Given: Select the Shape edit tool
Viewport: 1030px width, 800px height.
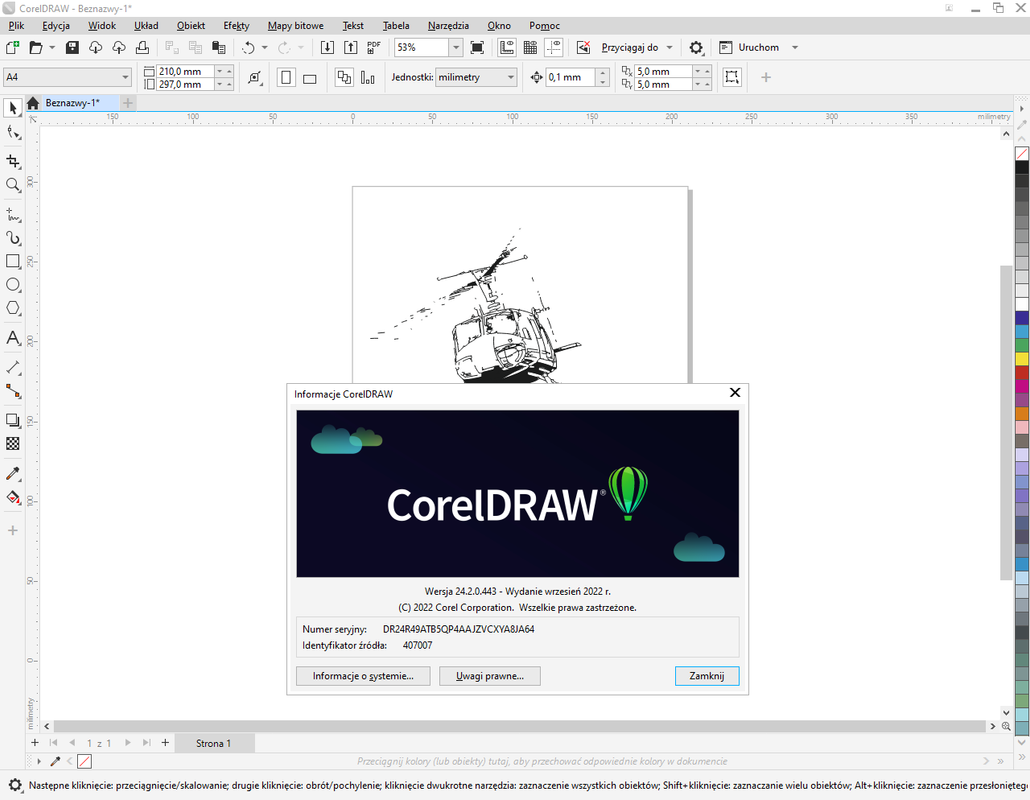Looking at the screenshot, I should click(x=12, y=133).
